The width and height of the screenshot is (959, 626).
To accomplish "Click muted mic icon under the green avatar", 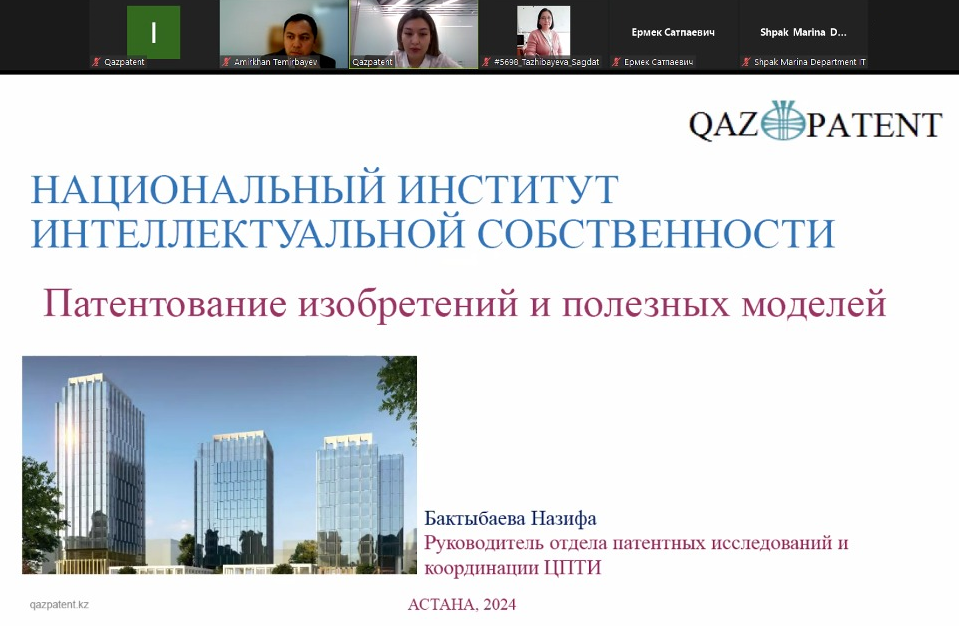I will 96,62.
